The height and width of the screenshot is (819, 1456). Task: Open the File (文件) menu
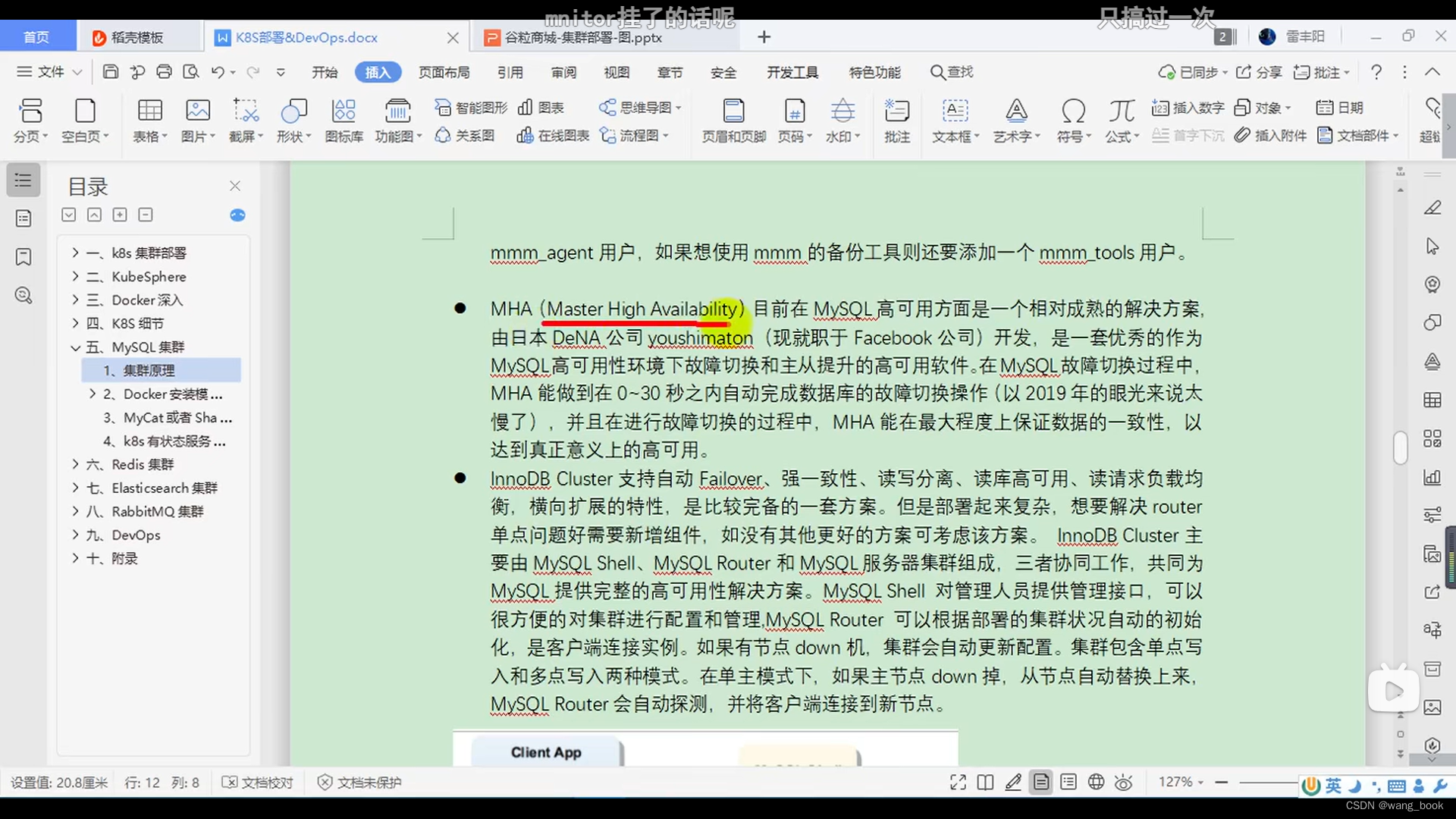coord(49,71)
